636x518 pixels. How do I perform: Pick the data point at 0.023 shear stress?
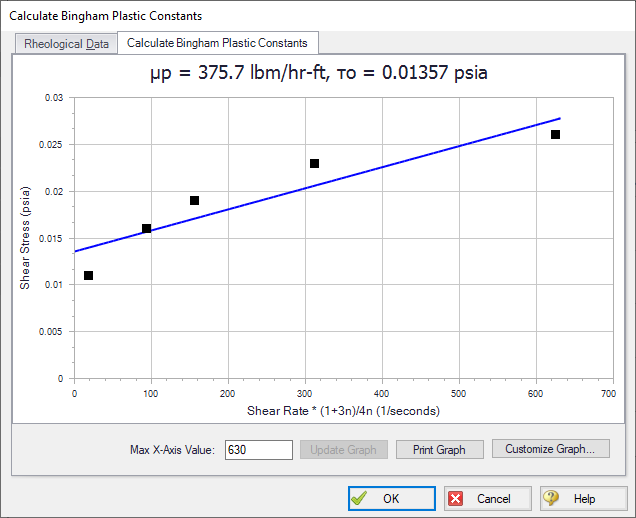point(314,163)
